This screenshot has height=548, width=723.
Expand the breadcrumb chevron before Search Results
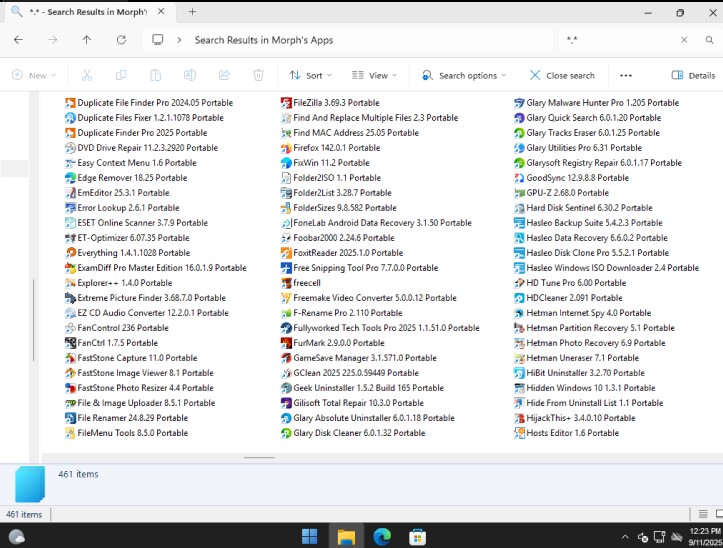(x=179, y=40)
